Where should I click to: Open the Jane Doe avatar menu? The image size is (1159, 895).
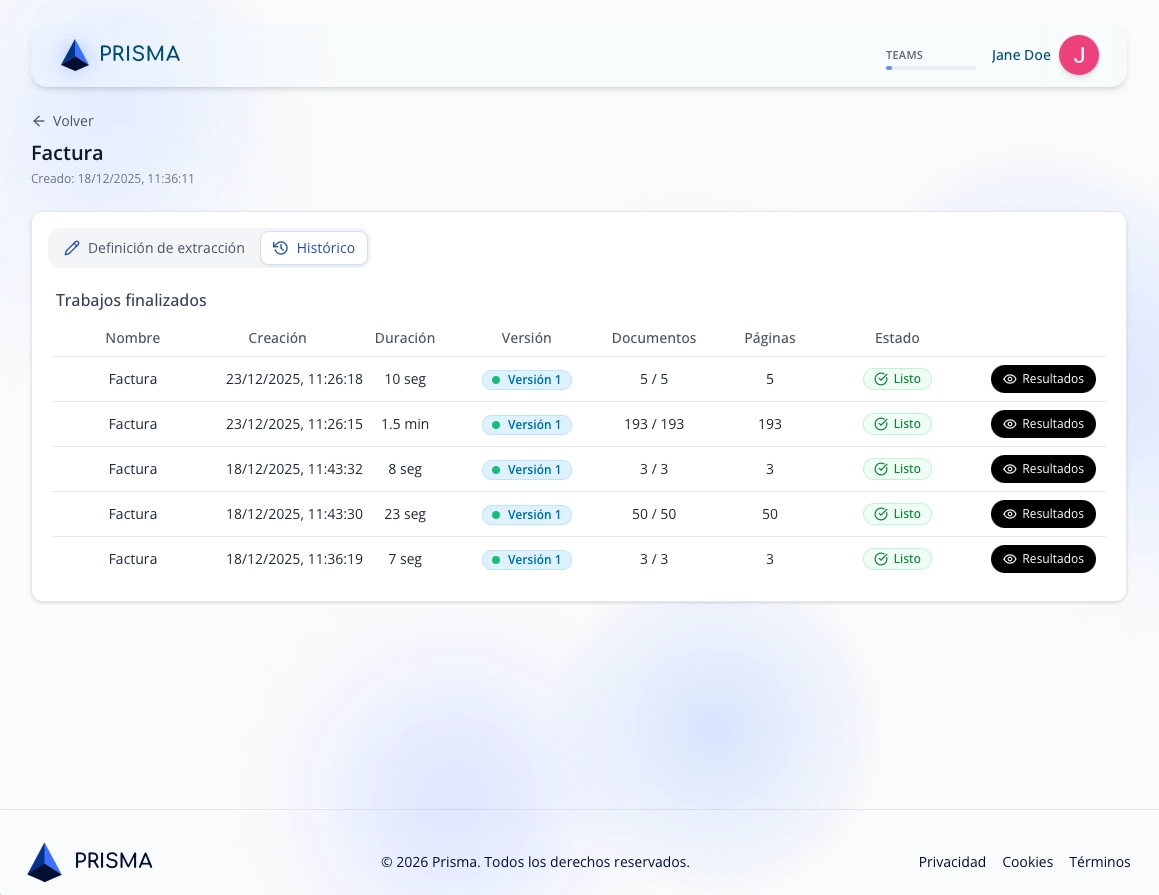pos(1078,55)
